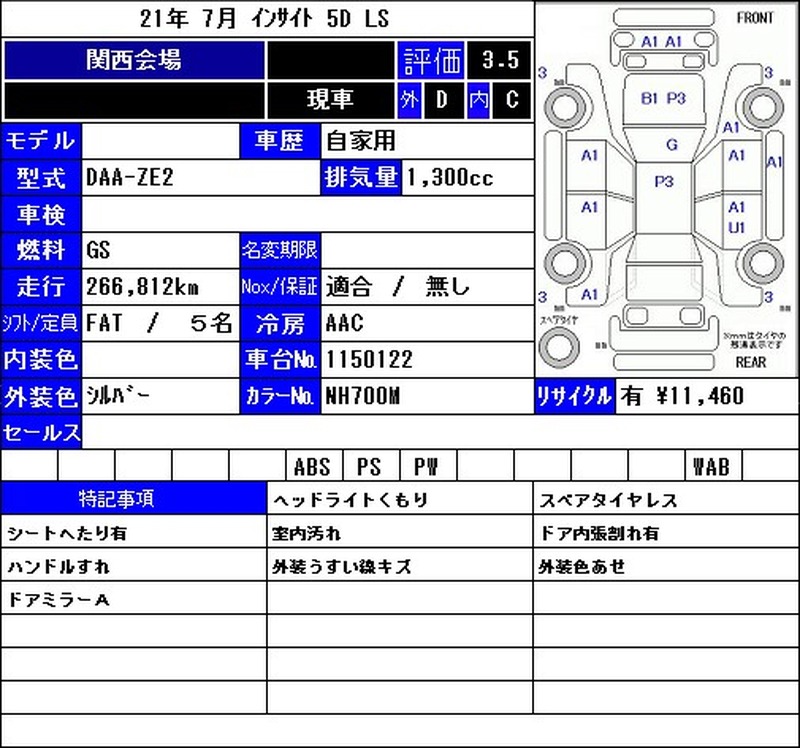Screen dimensions: 800x748
Task: Click the 型式 label
Action: point(41,178)
